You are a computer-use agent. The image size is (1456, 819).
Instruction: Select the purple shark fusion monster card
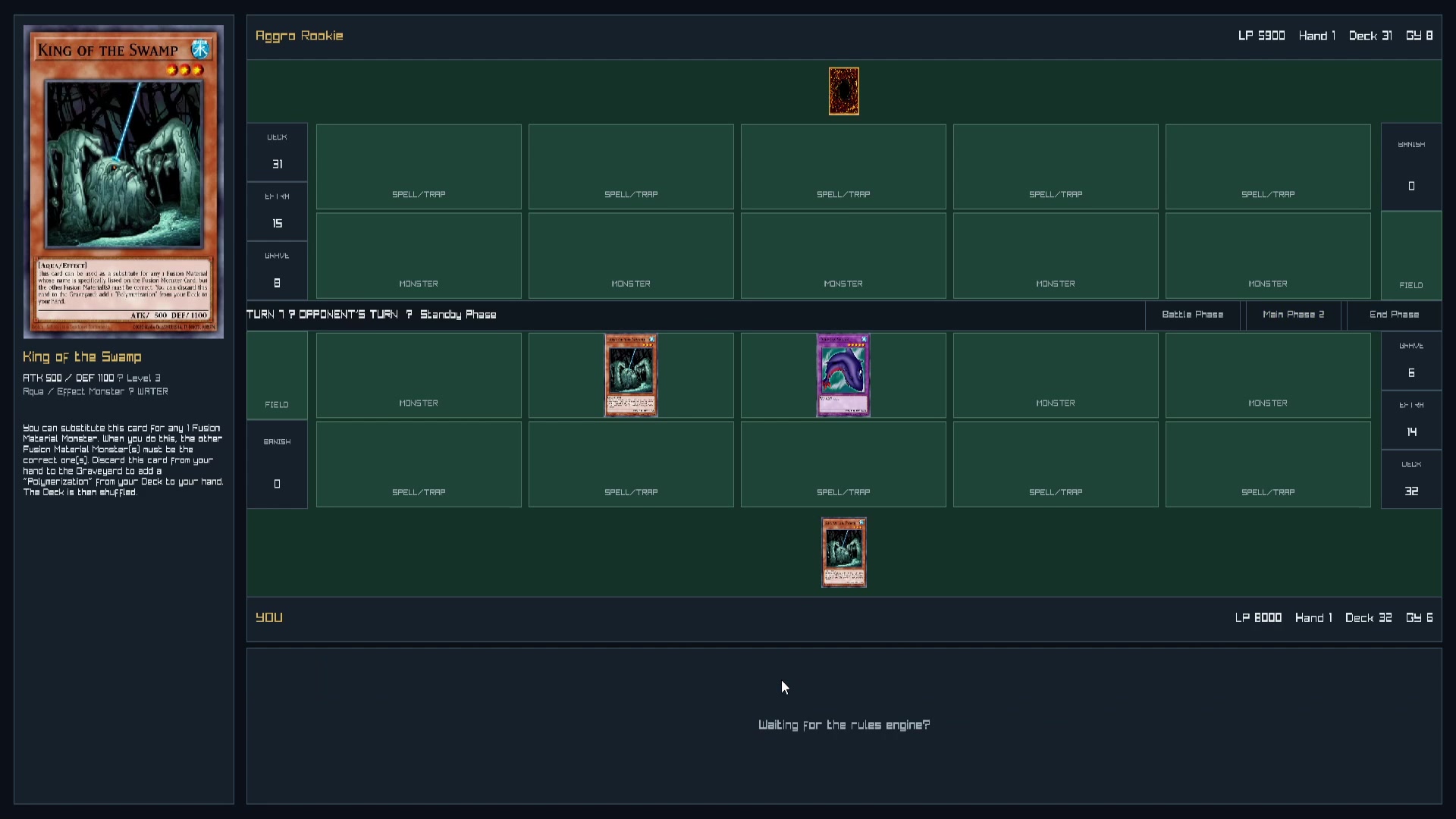(x=843, y=375)
